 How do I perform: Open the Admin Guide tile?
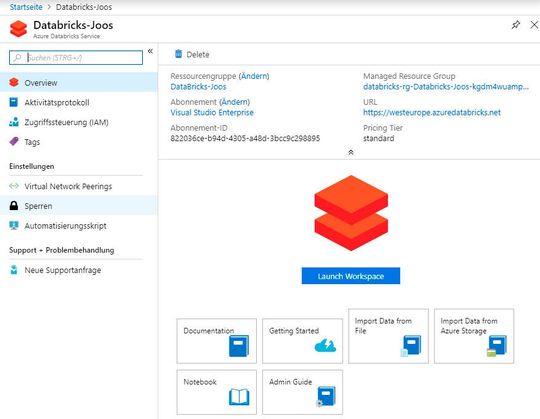302,392
